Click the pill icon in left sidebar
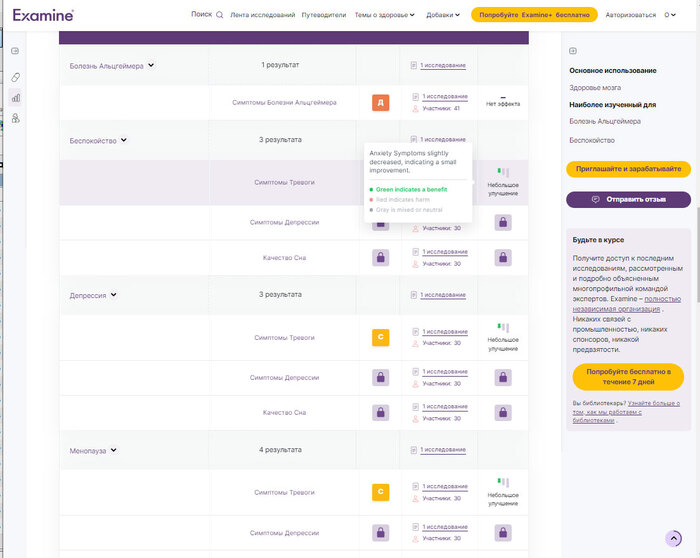 [16, 77]
